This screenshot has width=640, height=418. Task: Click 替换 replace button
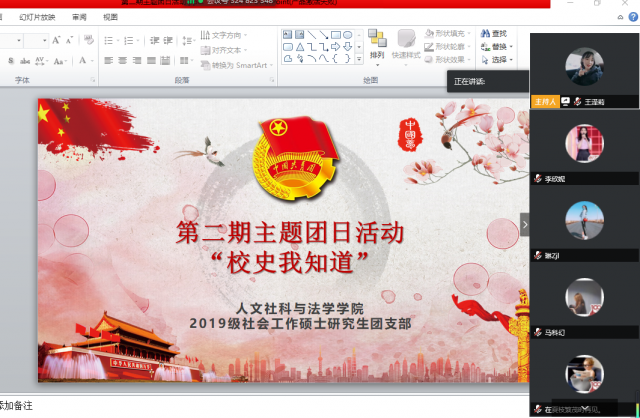(x=494, y=47)
